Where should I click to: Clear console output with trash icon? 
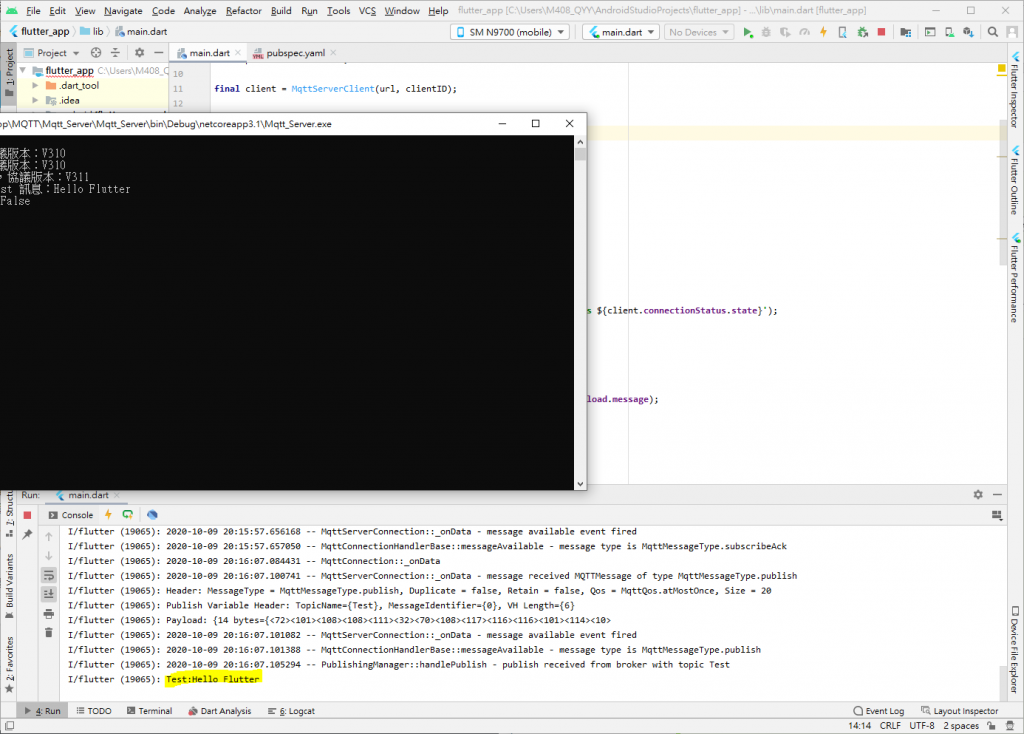[x=48, y=632]
